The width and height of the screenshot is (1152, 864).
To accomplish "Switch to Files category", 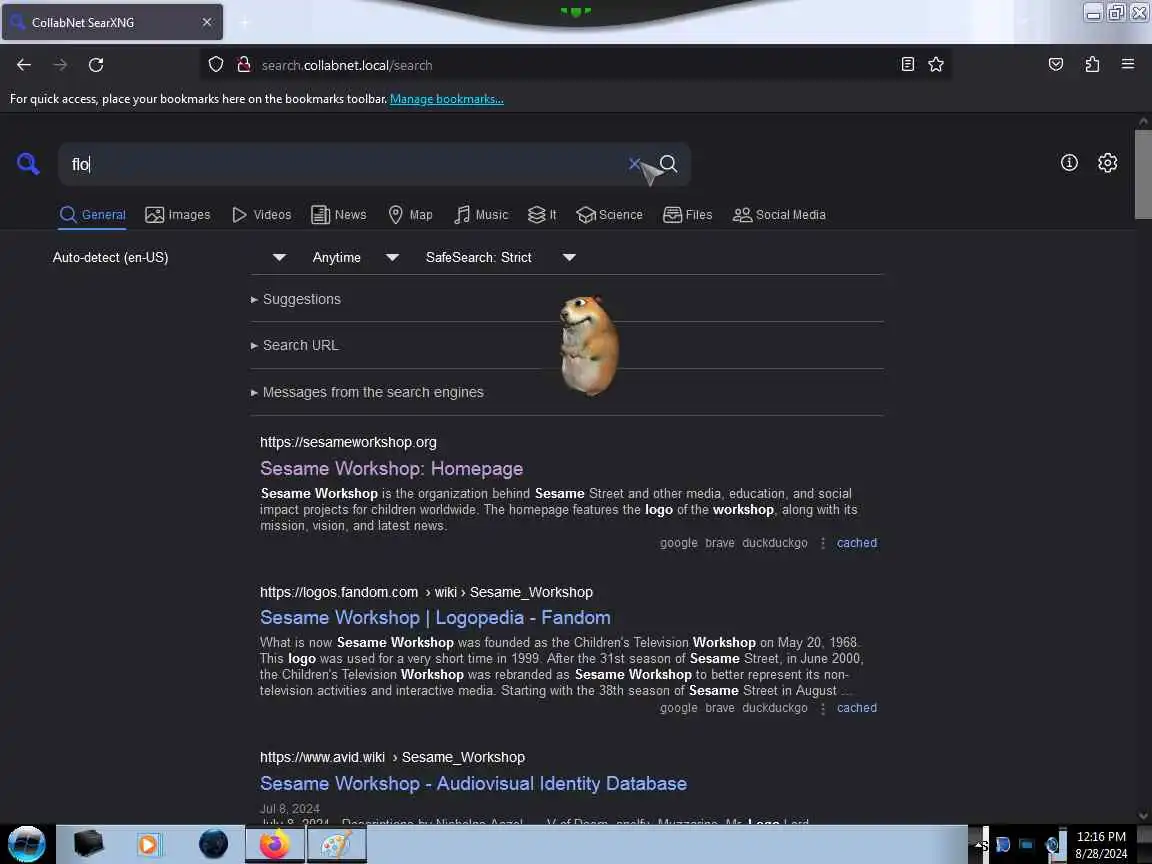I will tap(688, 215).
